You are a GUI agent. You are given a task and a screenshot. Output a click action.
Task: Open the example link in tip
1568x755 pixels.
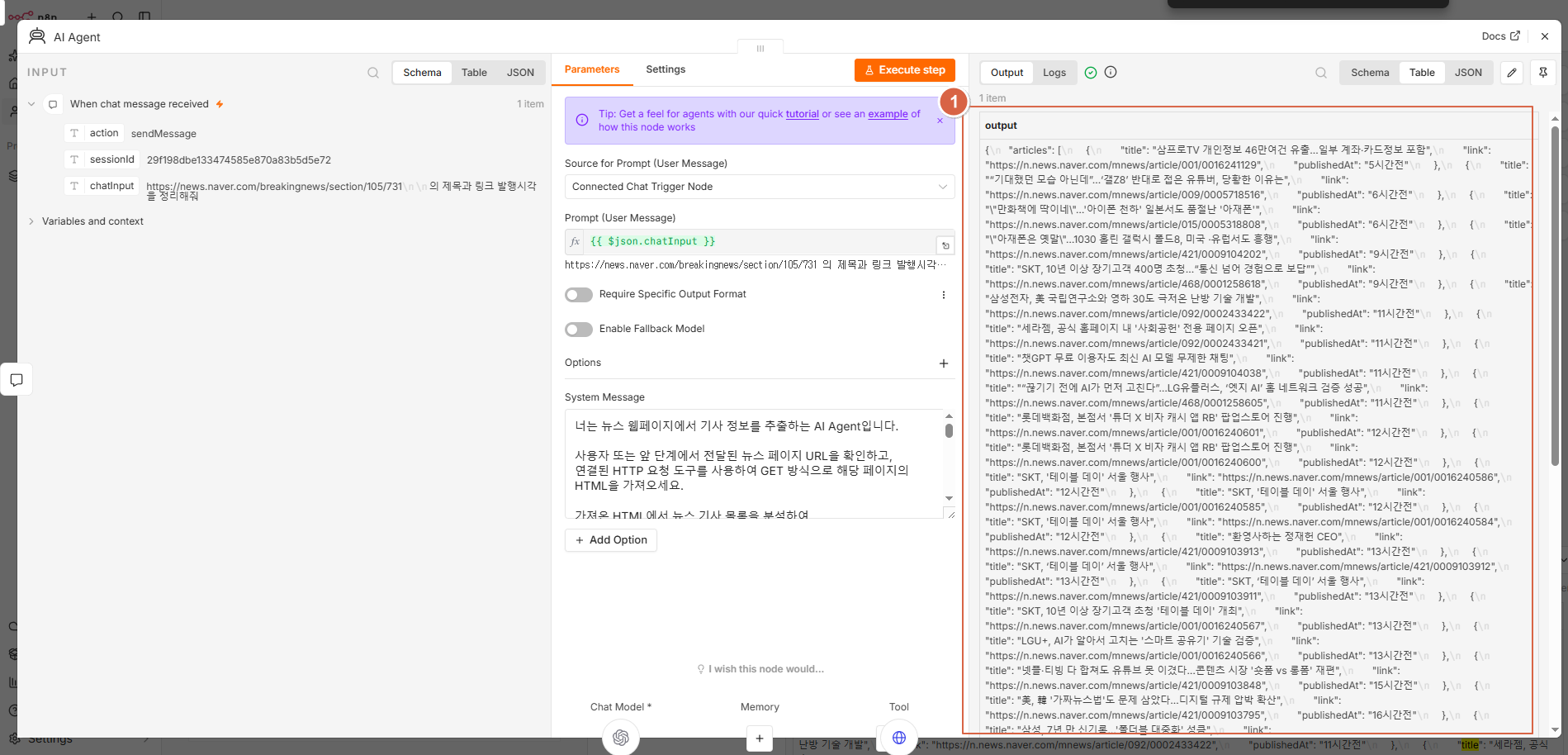888,114
